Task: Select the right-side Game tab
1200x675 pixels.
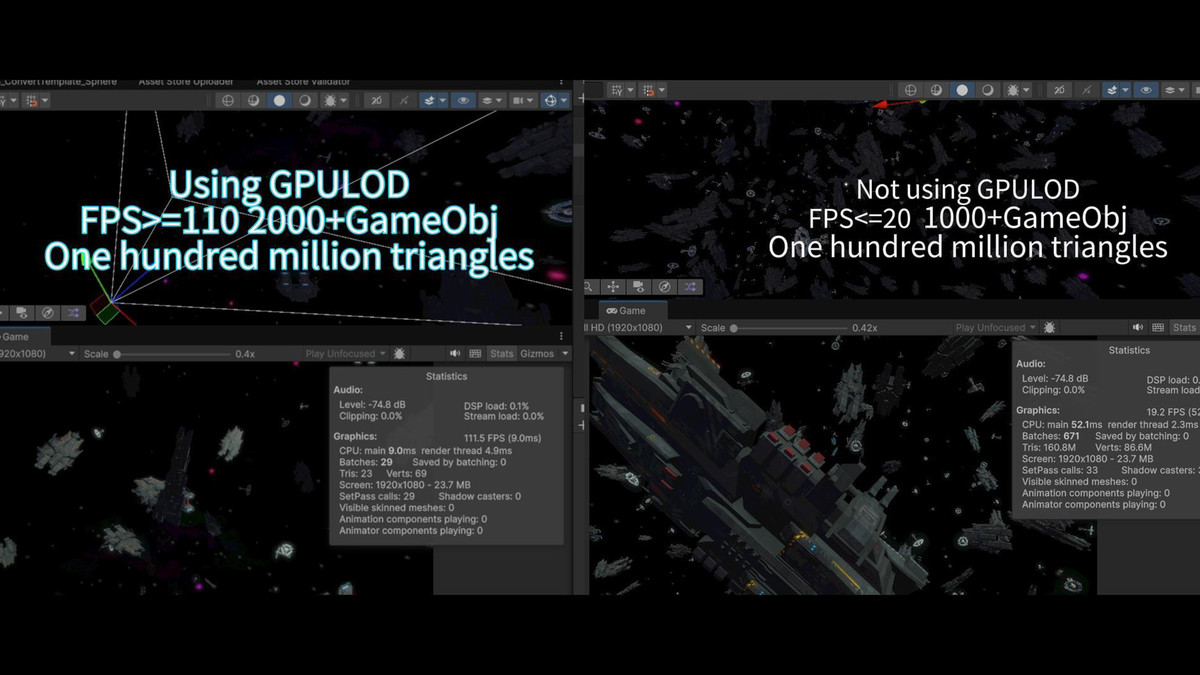Action: pos(627,311)
